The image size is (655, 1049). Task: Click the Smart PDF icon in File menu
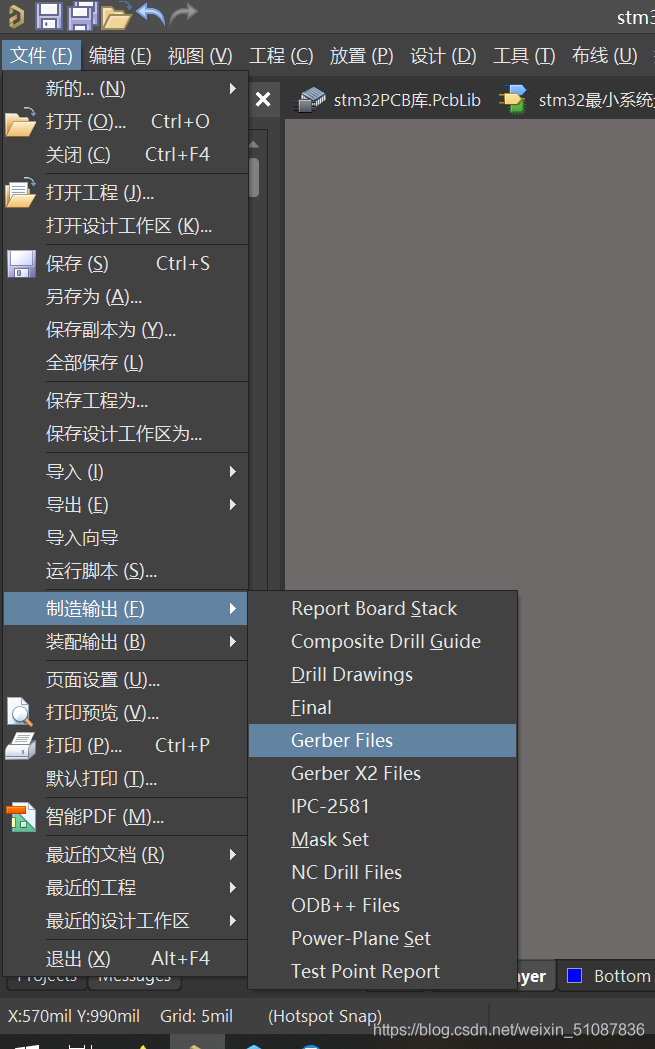click(x=20, y=817)
